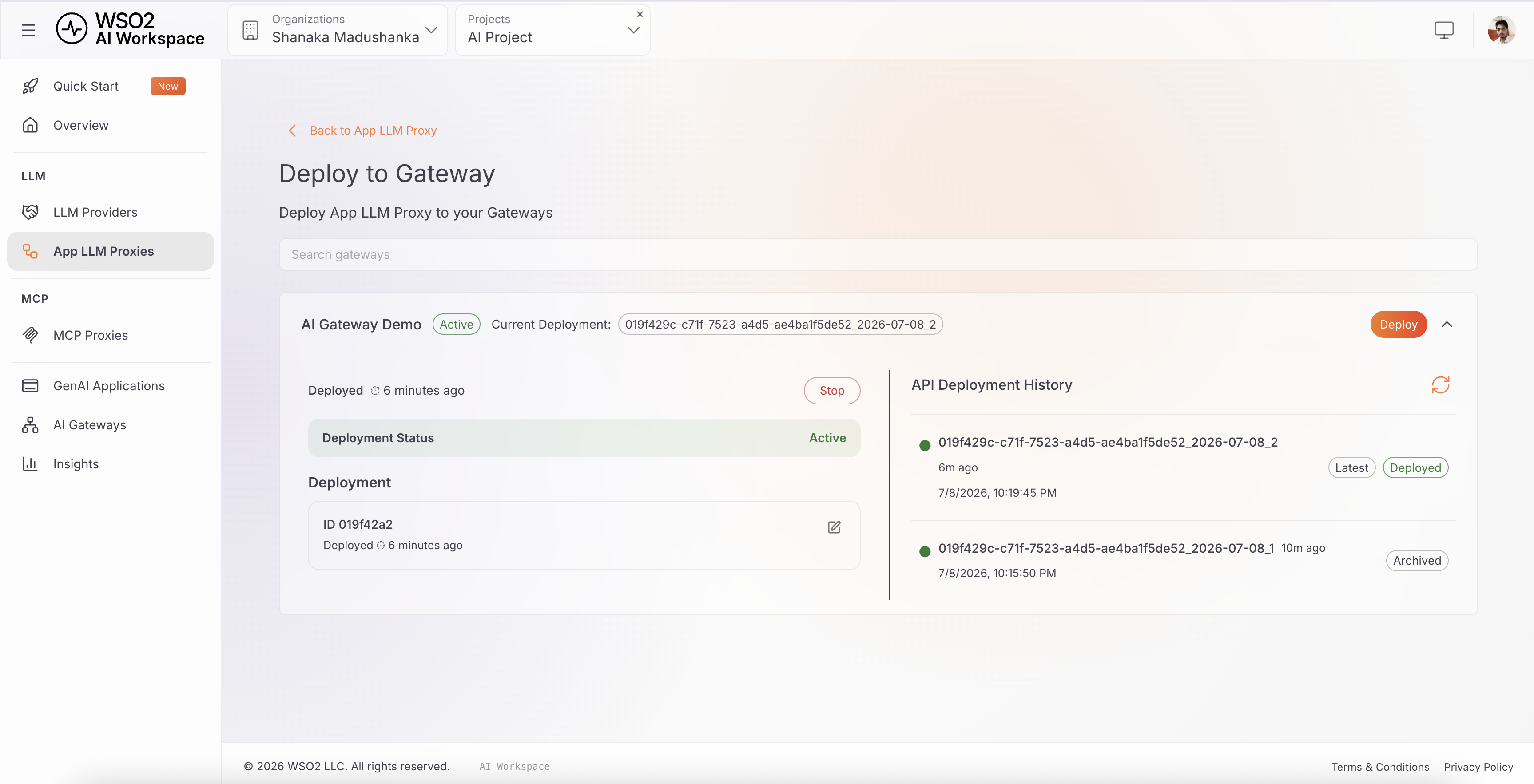Click the Deployment Status row
Viewport: 1534px width, 784px height.
pos(584,438)
